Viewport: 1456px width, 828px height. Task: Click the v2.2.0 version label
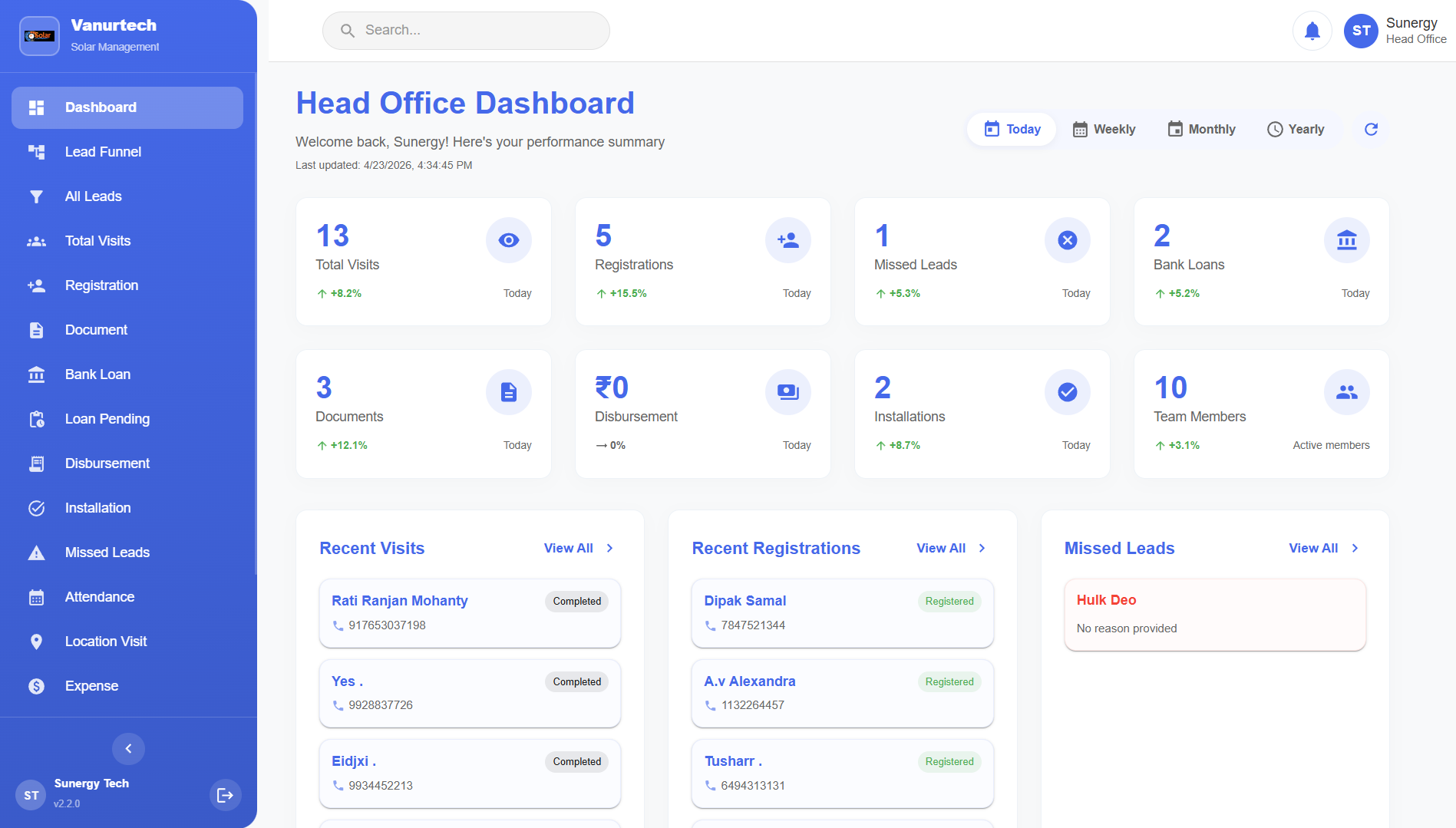point(67,803)
